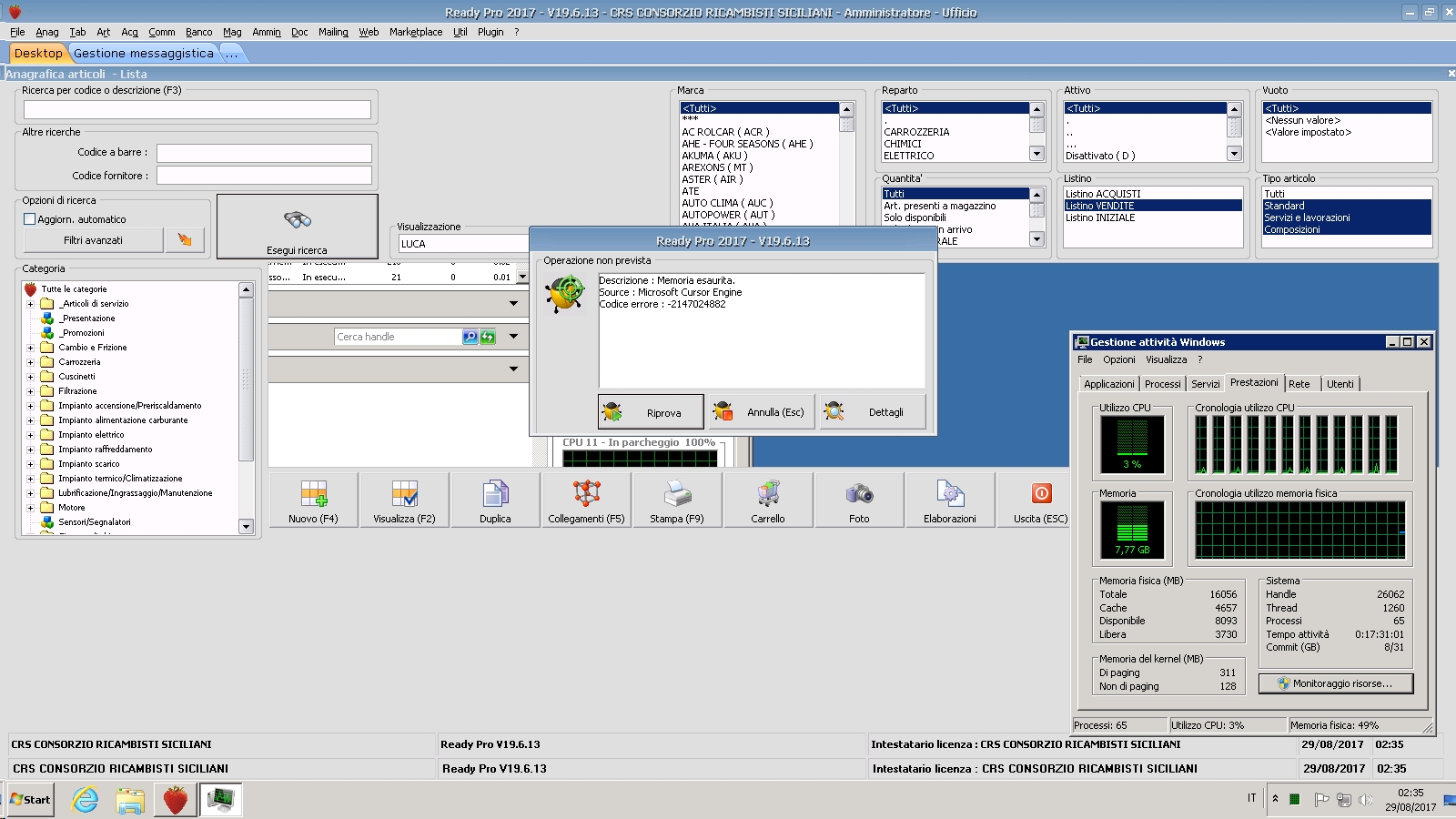Viewport: 1456px width, 819px height.
Task: Open the Marketplace menu
Action: click(x=416, y=32)
